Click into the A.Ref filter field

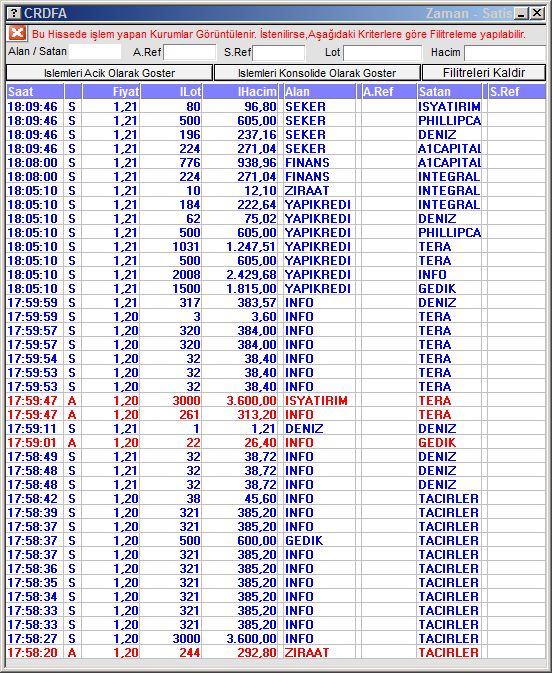click(190, 53)
